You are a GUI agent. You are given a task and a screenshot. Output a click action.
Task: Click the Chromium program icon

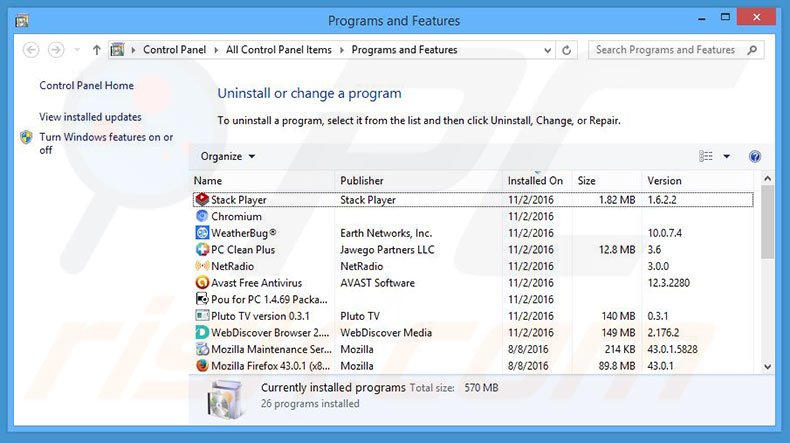pos(202,216)
